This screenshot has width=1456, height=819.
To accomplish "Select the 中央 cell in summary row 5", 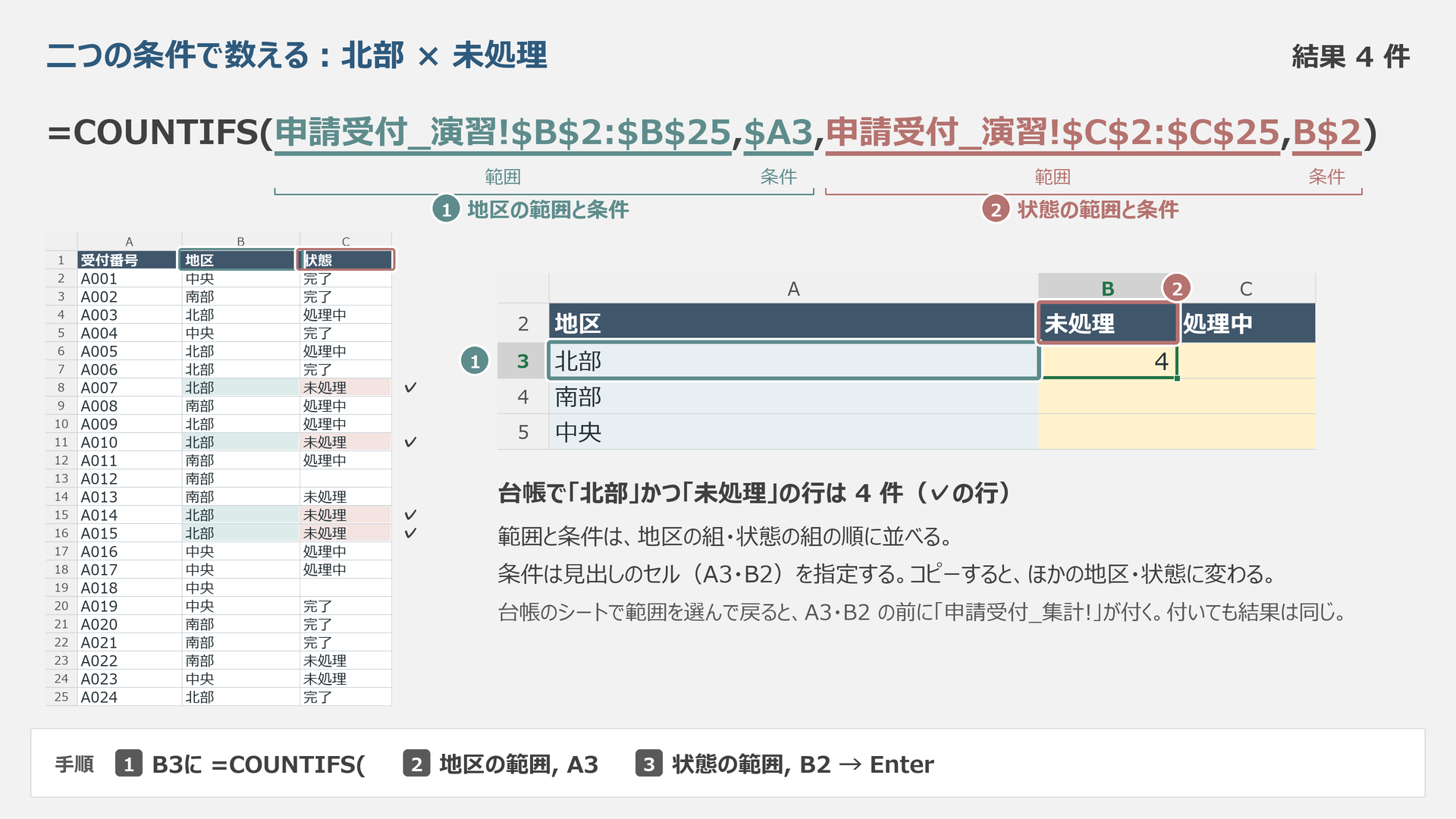I will [x=793, y=432].
